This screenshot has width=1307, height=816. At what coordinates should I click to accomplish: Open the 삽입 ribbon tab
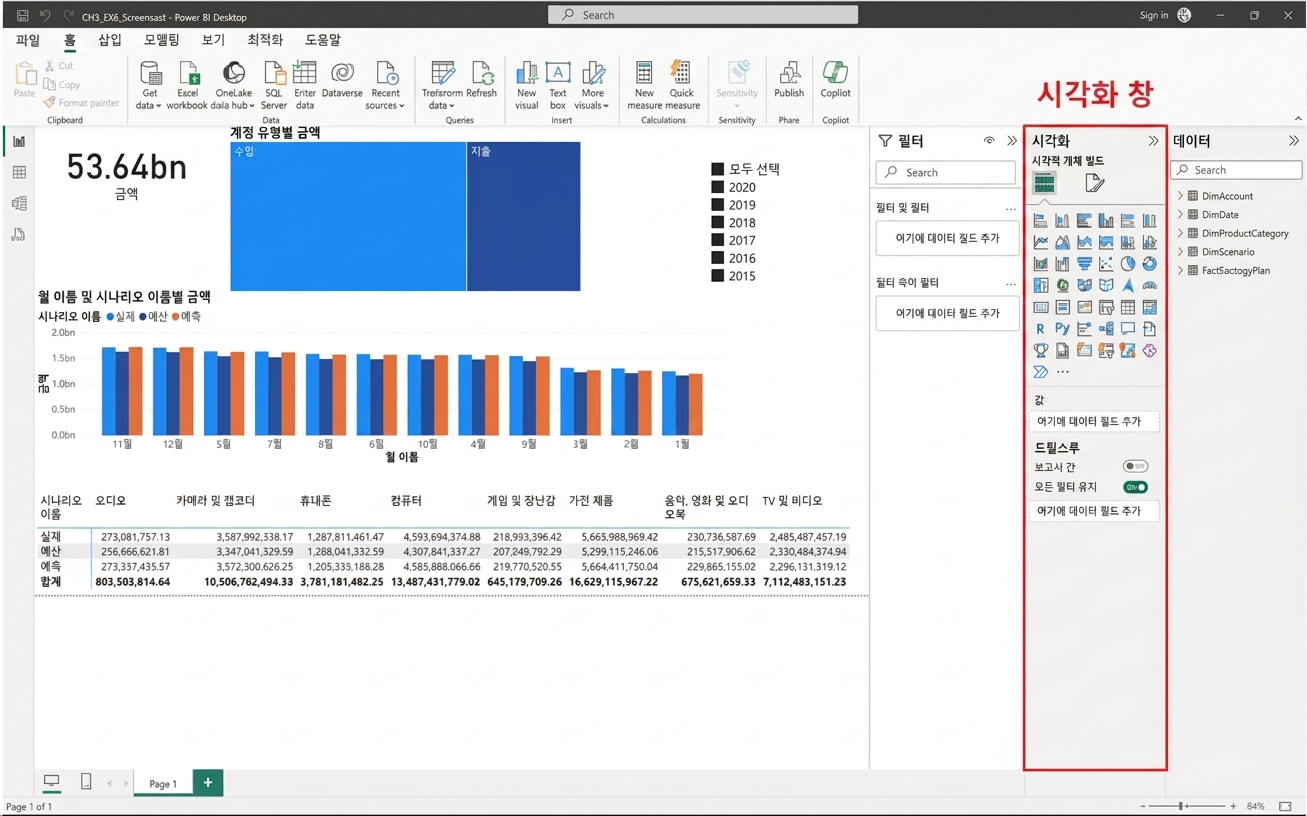[x=110, y=40]
